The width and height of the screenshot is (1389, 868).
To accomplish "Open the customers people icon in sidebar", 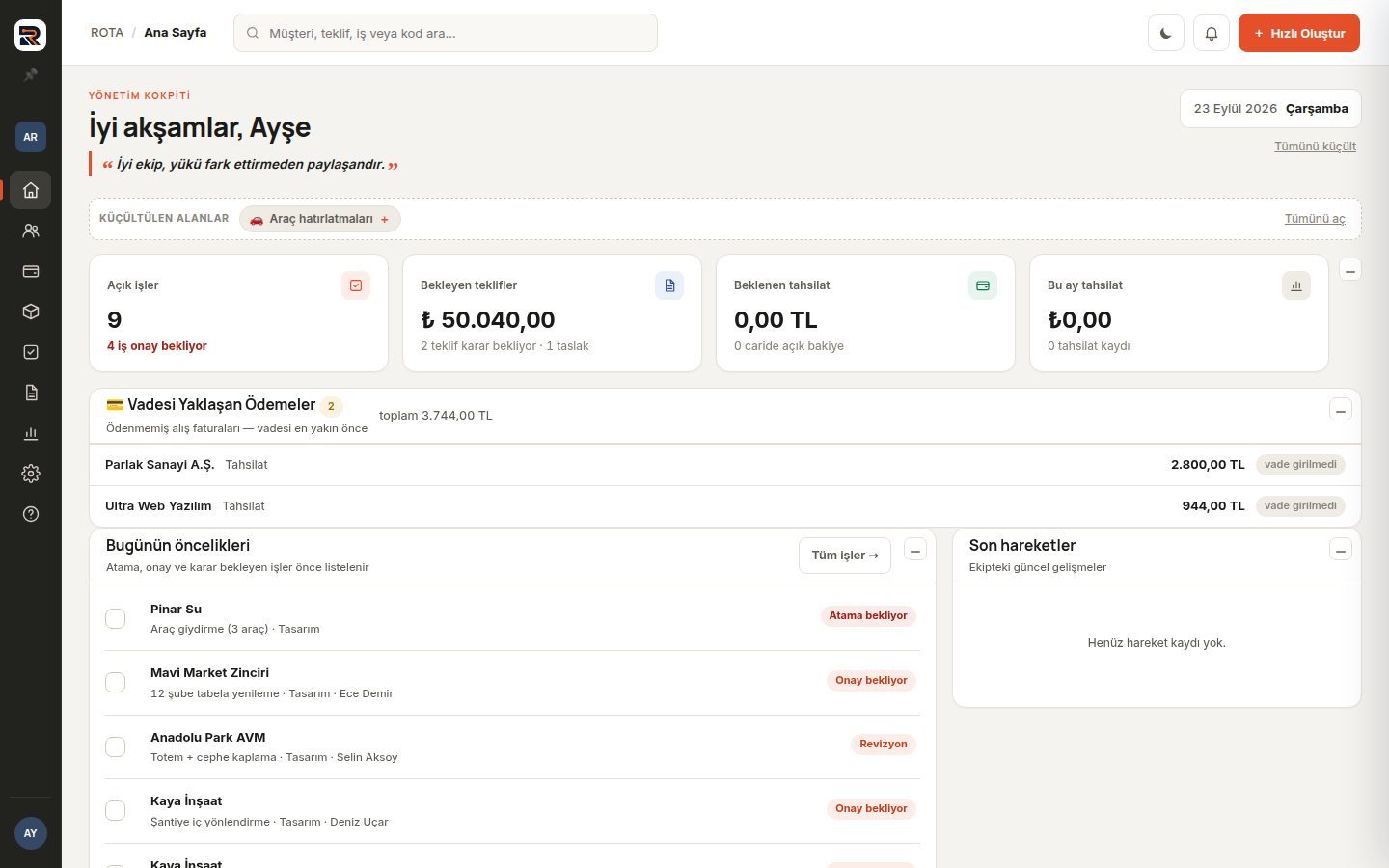I will (x=31, y=231).
